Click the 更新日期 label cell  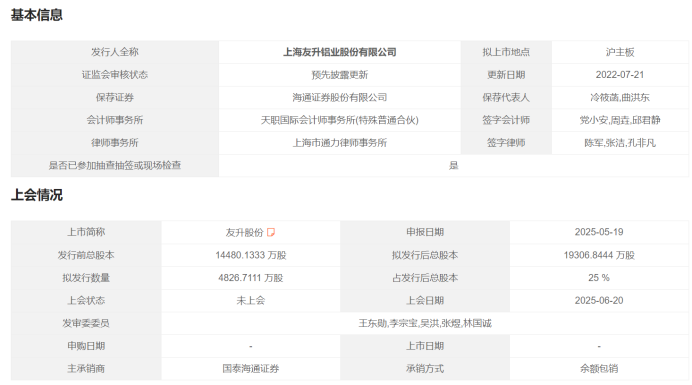tap(506, 75)
